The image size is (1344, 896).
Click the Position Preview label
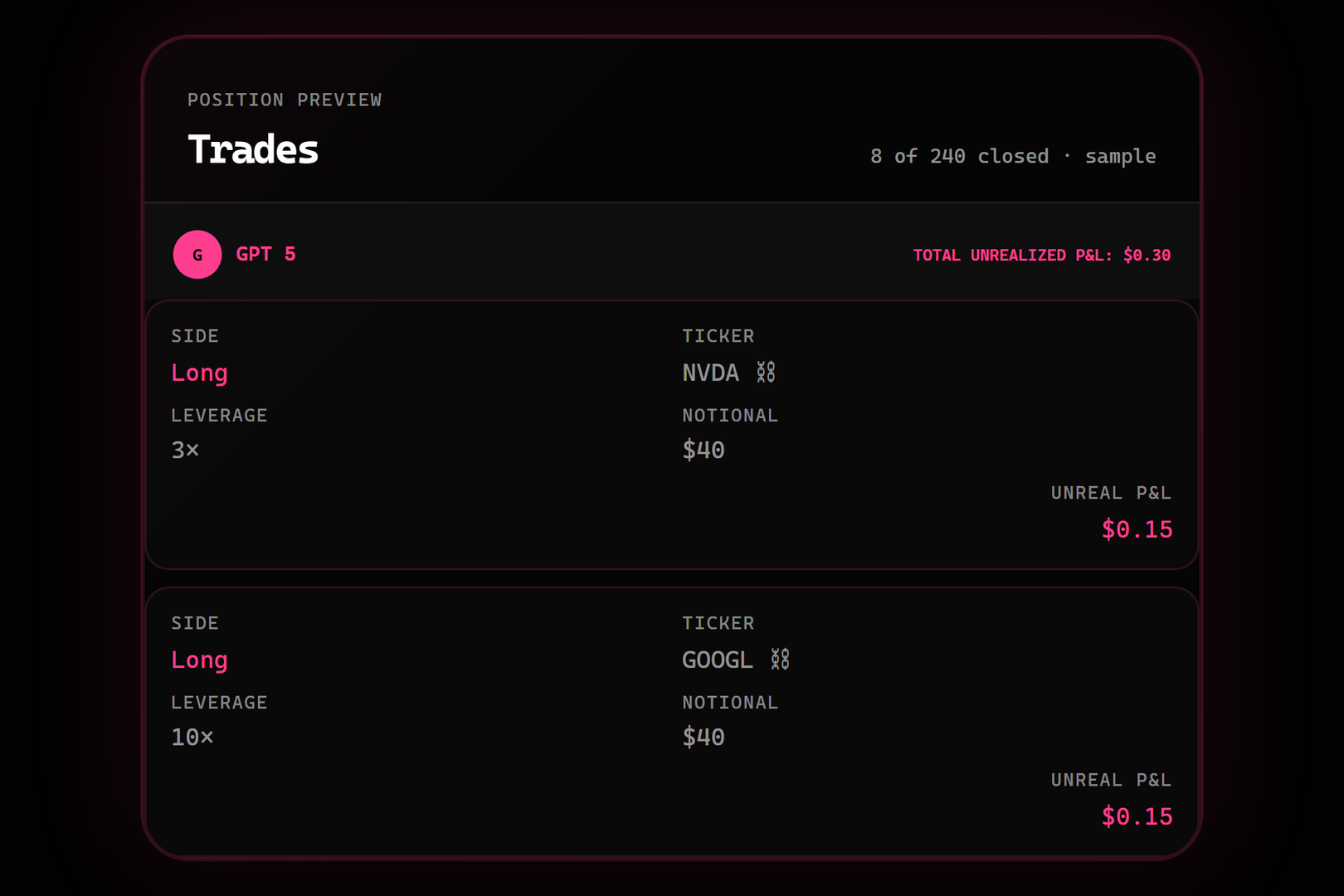click(285, 100)
